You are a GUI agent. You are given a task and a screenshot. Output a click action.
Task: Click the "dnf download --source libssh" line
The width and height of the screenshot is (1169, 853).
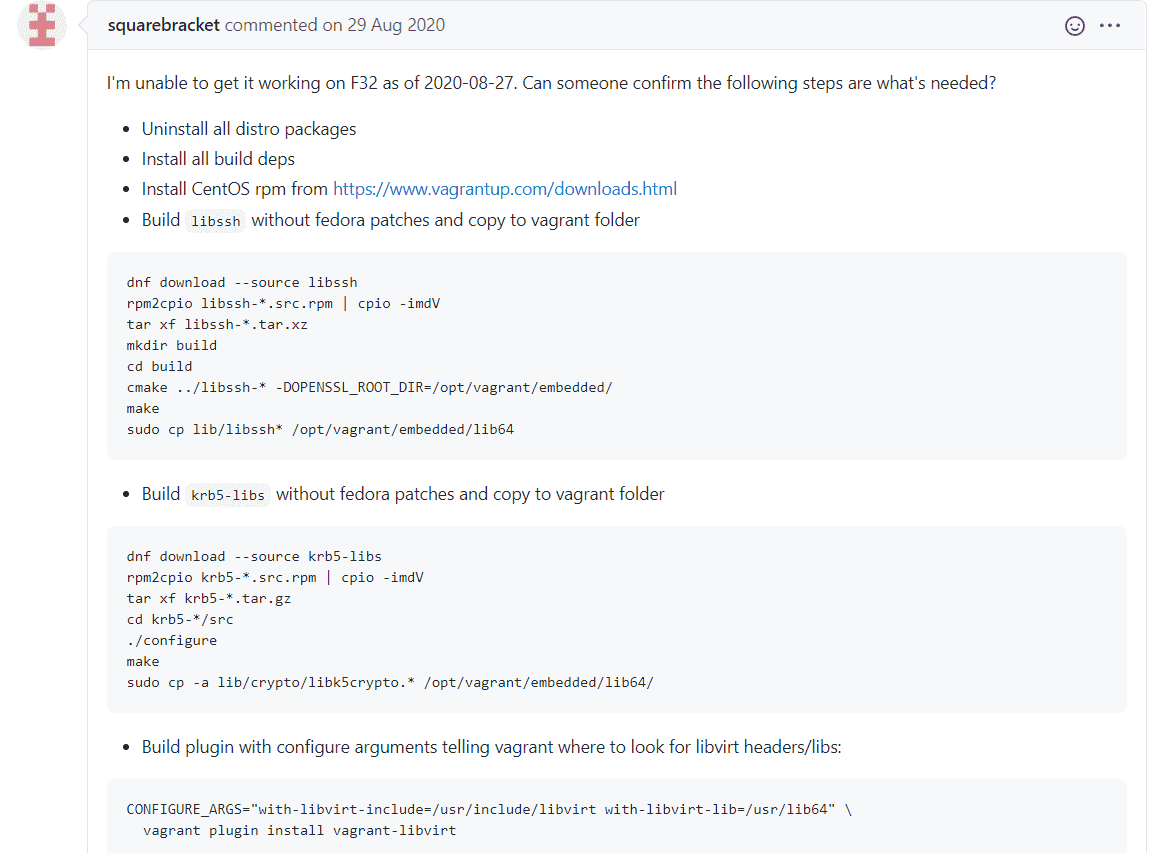(x=242, y=282)
